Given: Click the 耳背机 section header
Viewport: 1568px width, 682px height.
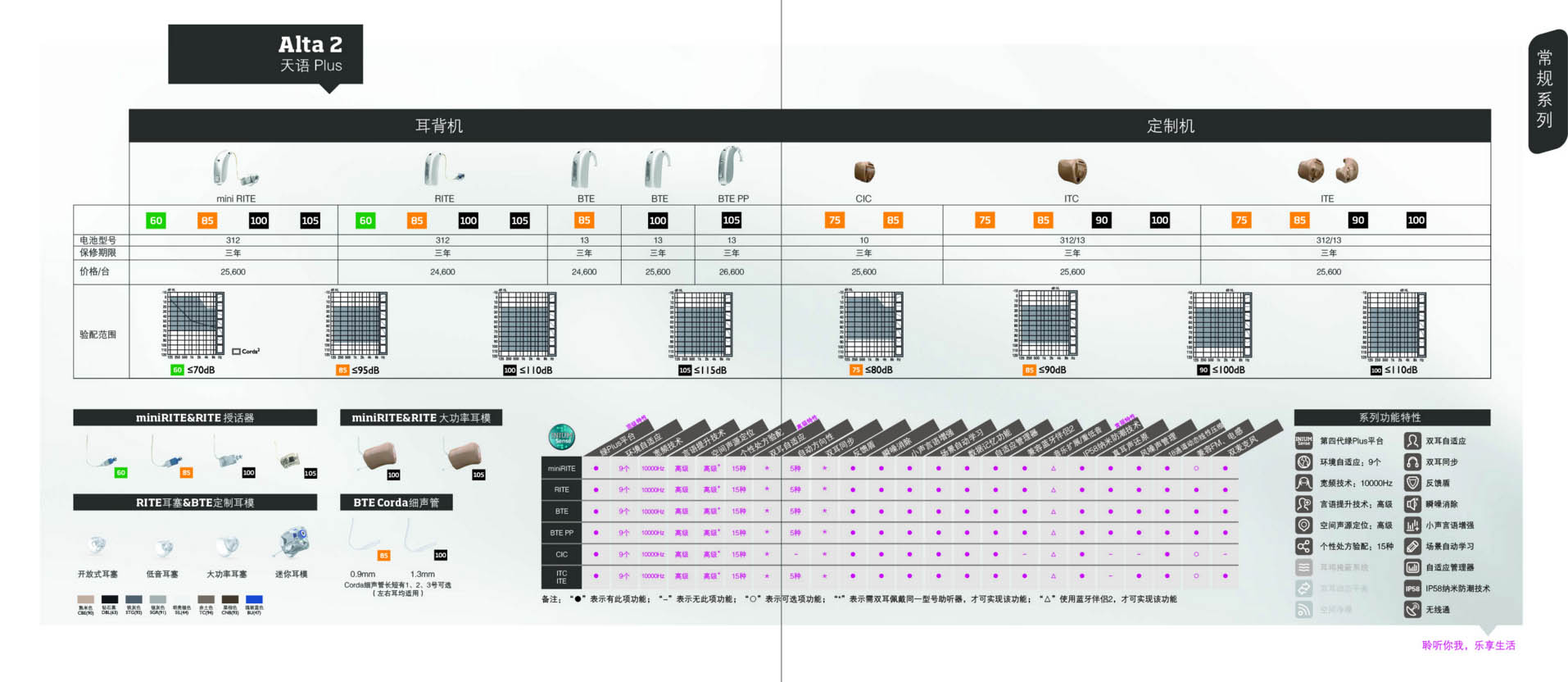Looking at the screenshot, I should tap(438, 125).
